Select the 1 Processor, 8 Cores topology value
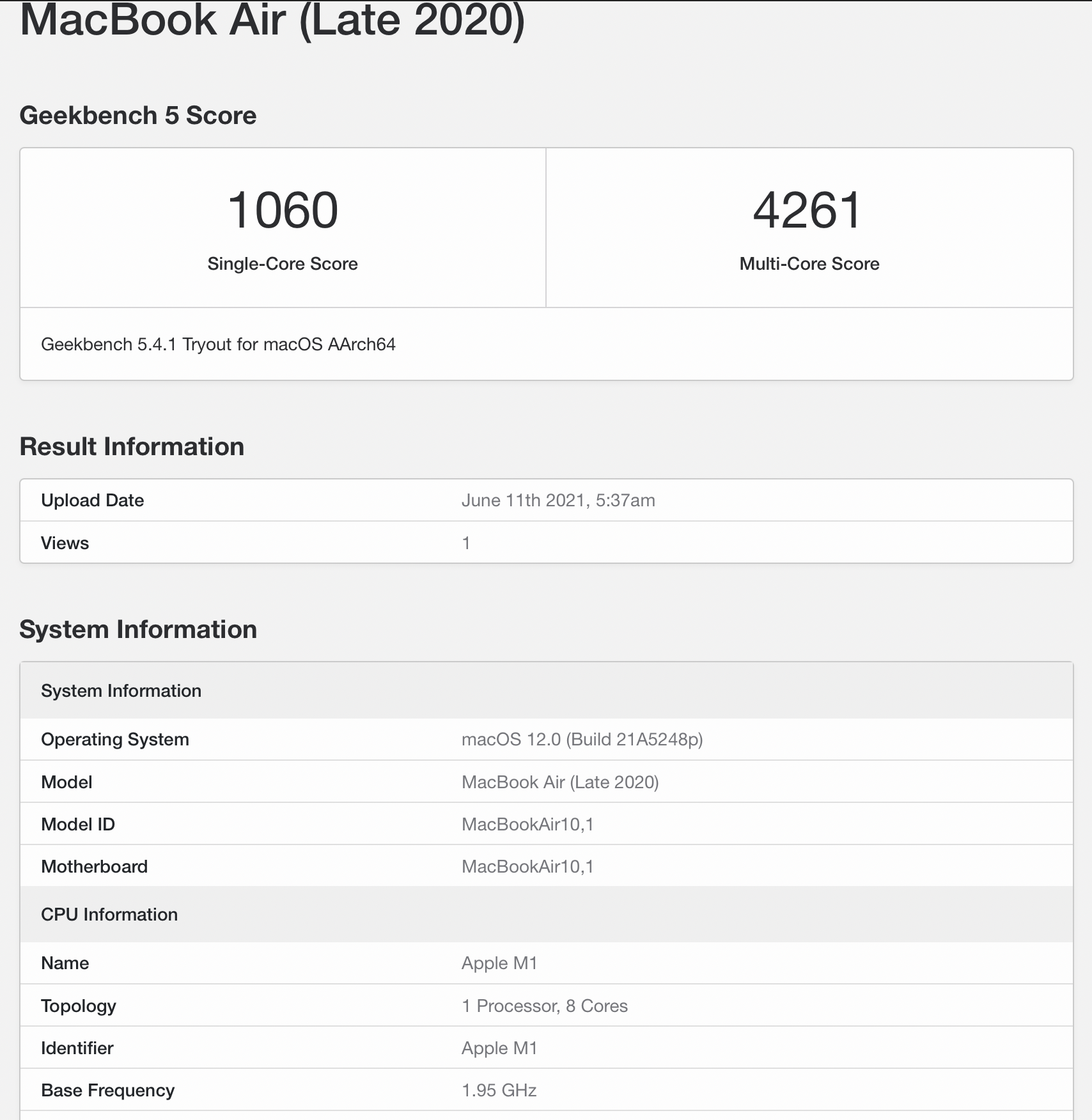This screenshot has height=1120, width=1092. pyautogui.click(x=544, y=1006)
